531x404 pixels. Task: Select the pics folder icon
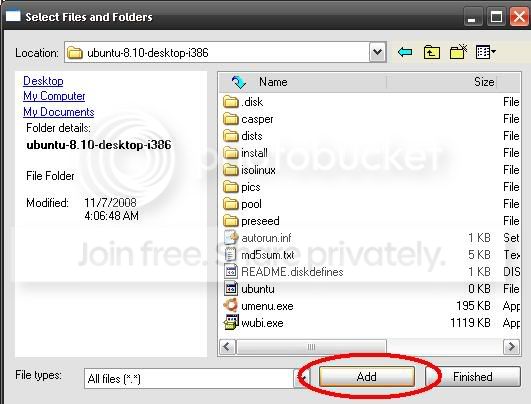[231, 187]
